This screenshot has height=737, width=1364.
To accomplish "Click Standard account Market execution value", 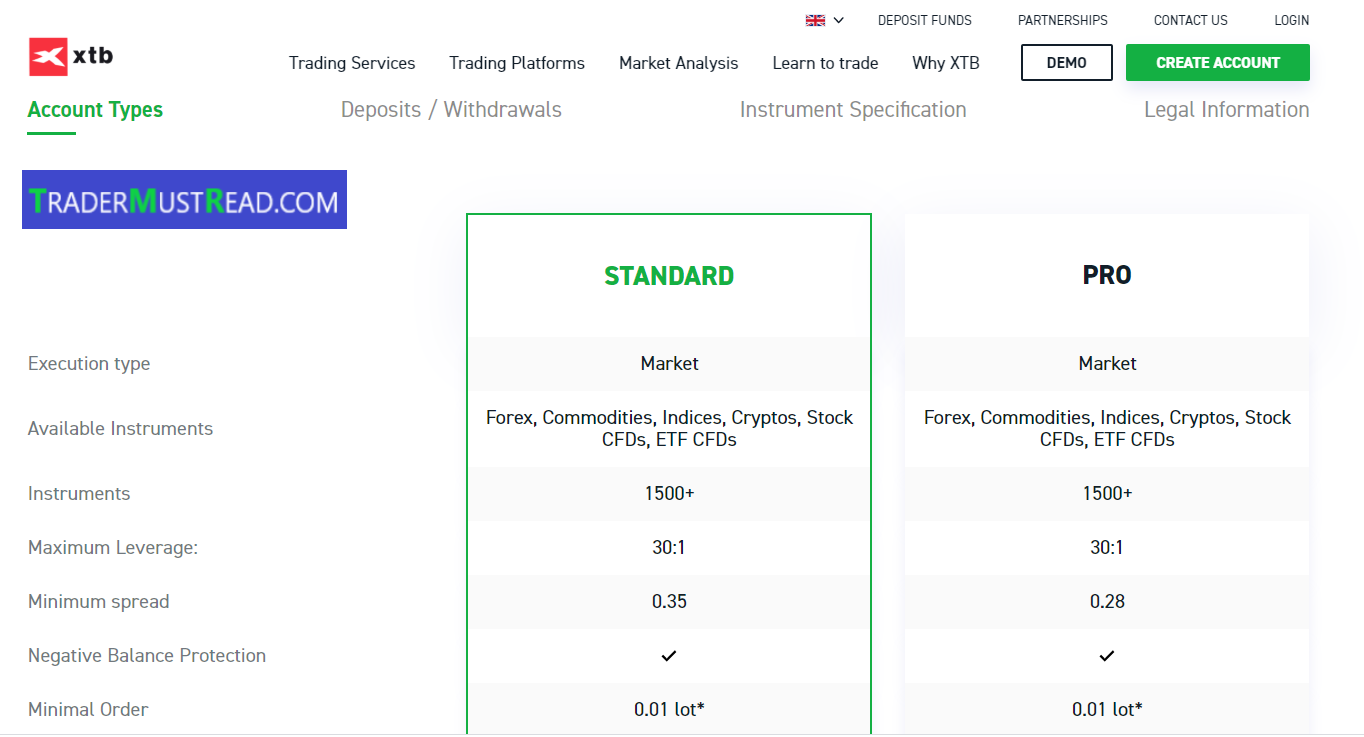I will pyautogui.click(x=669, y=364).
